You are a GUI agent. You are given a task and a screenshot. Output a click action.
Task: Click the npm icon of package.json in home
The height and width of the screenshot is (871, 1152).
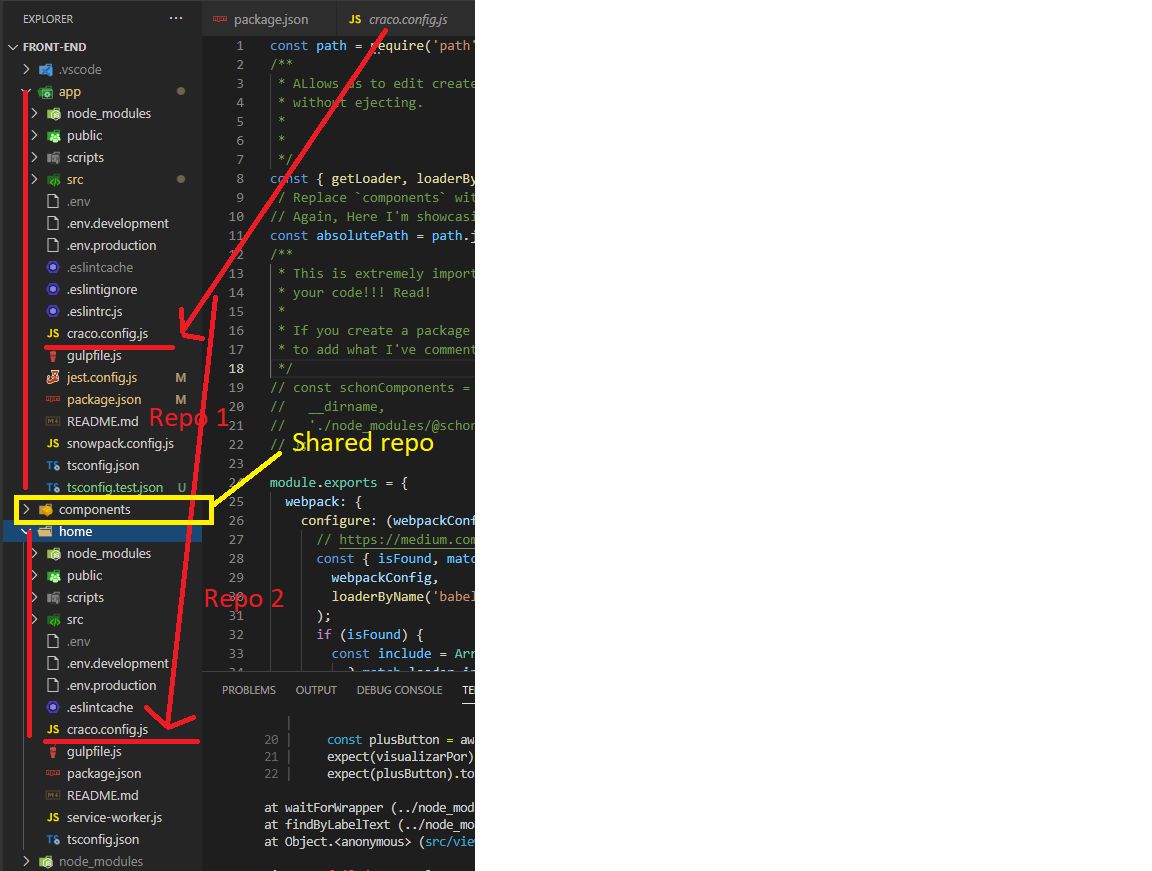pyautogui.click(x=53, y=773)
